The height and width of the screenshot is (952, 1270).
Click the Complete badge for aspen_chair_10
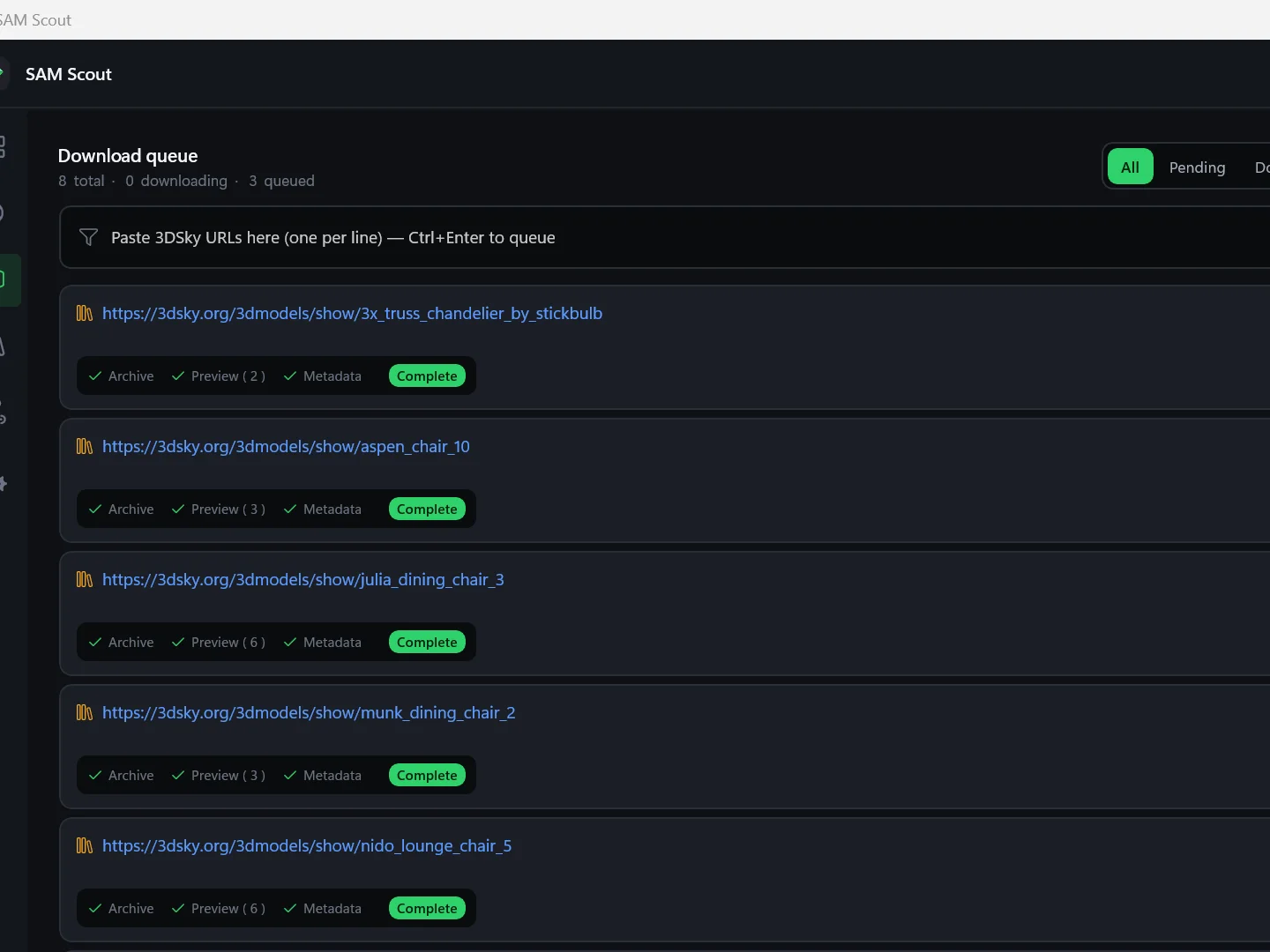427,509
